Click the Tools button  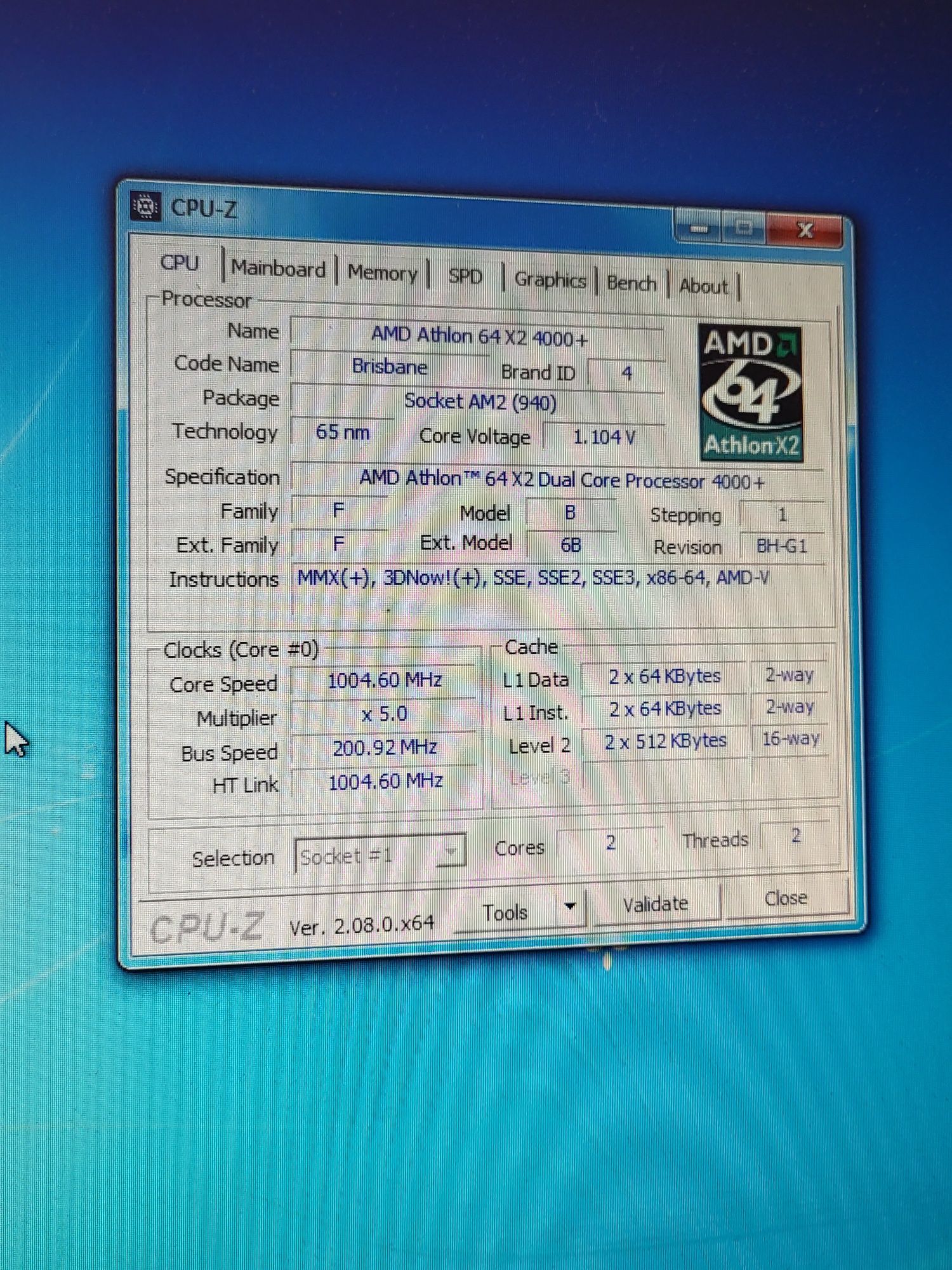click(x=505, y=912)
